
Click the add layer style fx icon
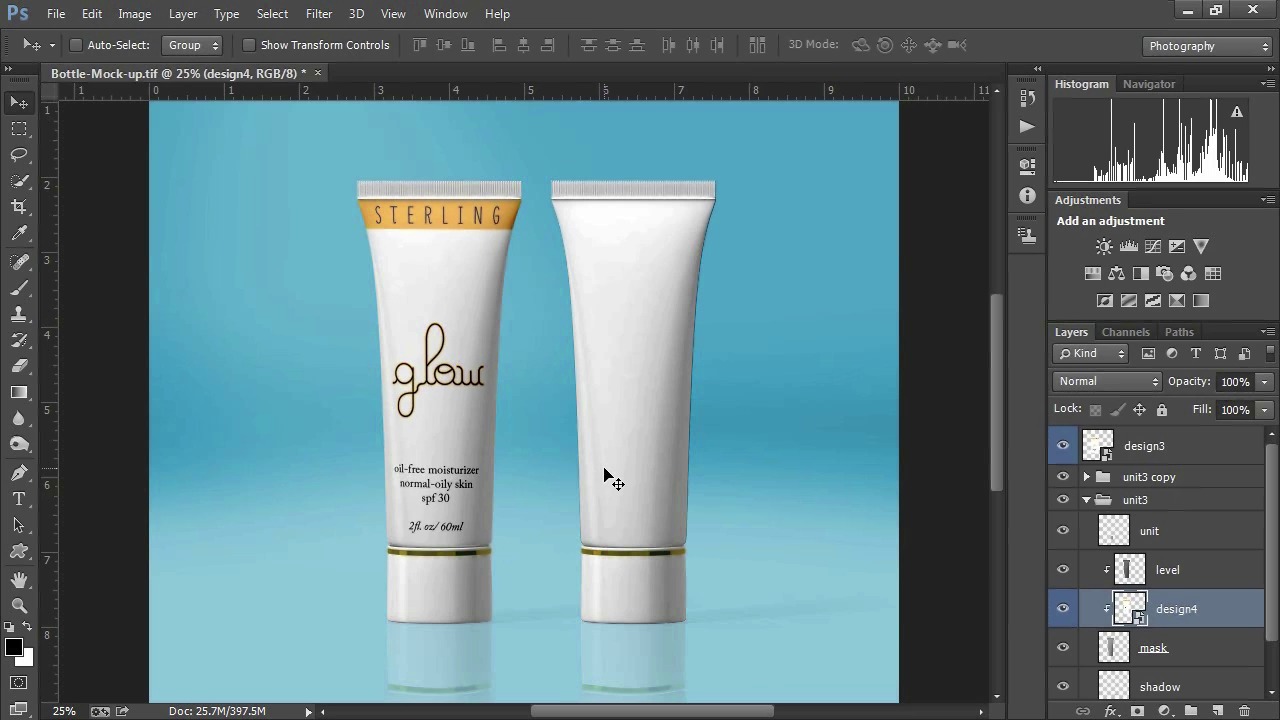click(1110, 711)
